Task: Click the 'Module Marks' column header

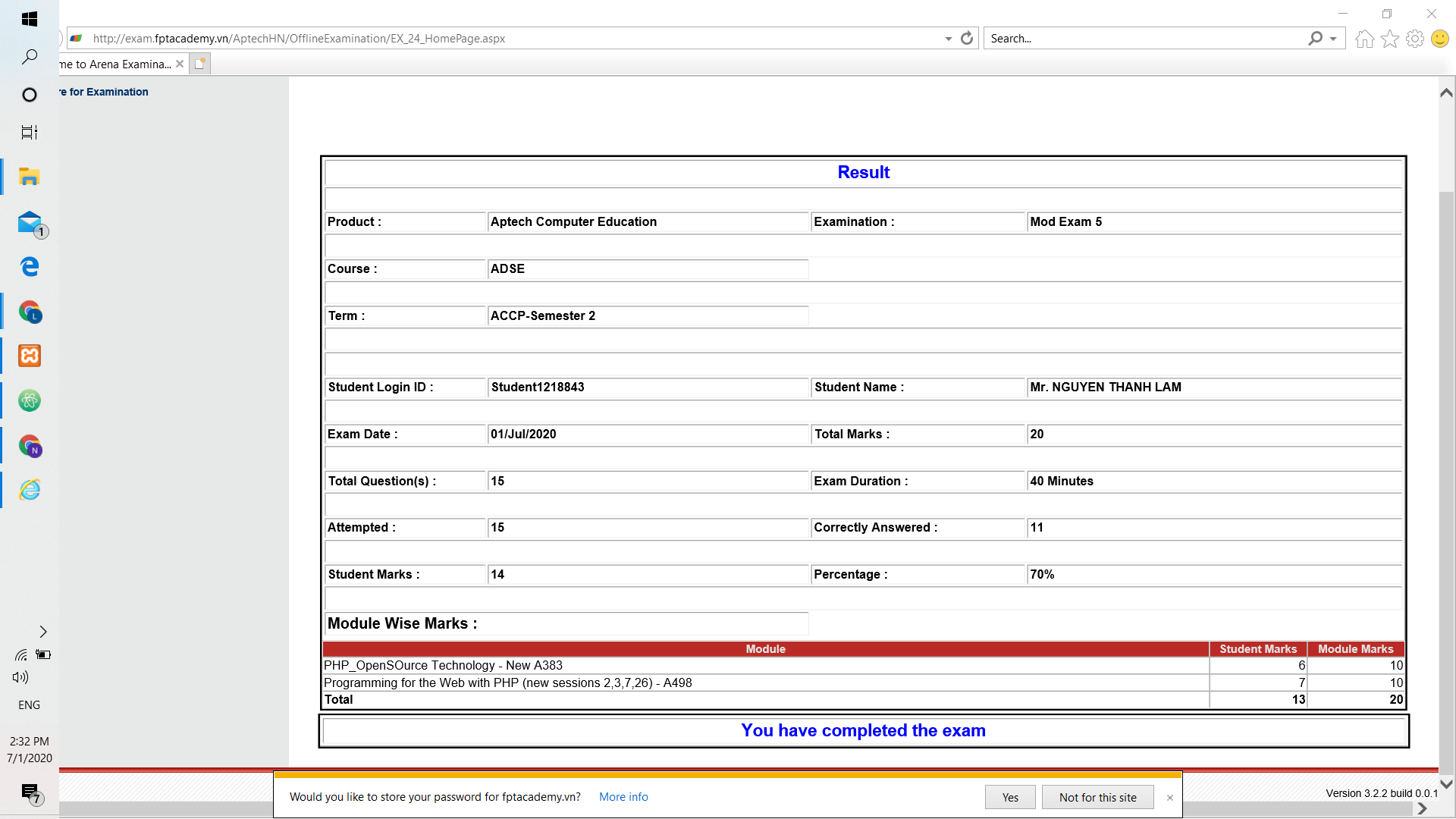Action: click(x=1355, y=649)
